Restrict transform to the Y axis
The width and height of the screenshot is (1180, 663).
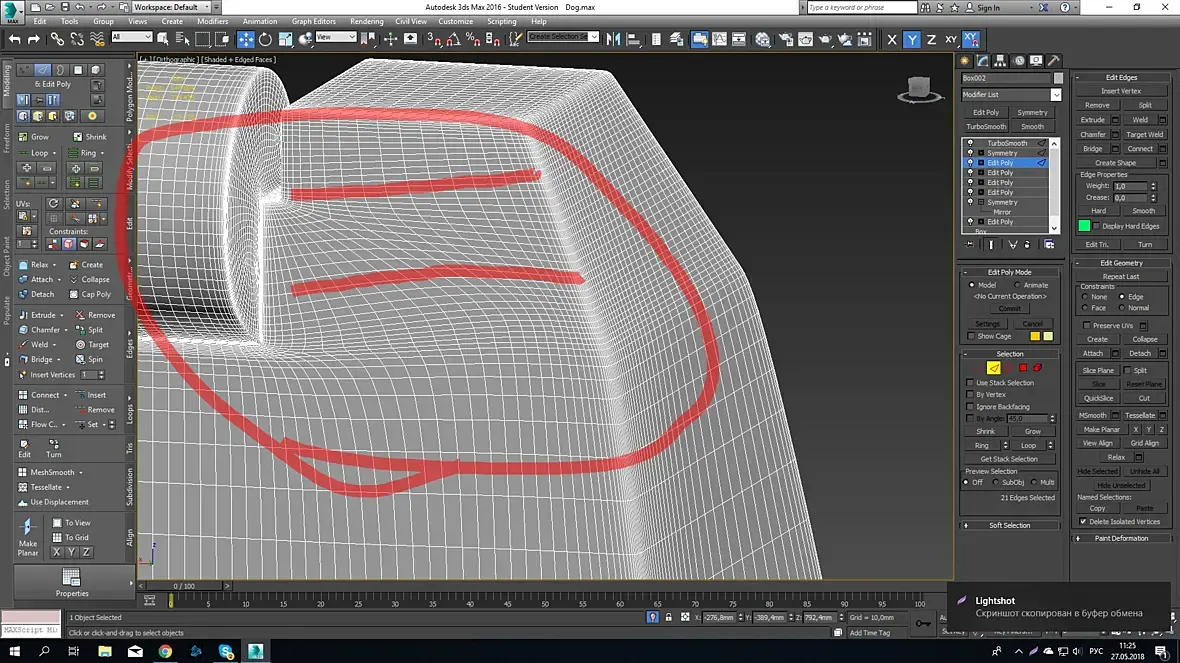pyautogui.click(x=912, y=39)
